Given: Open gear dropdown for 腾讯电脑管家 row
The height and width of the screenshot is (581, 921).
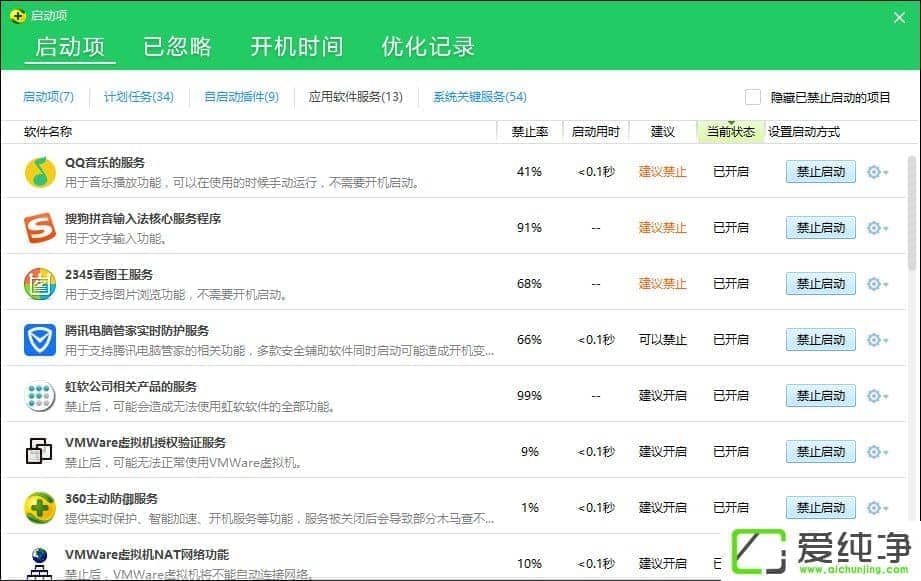Looking at the screenshot, I should click(877, 340).
